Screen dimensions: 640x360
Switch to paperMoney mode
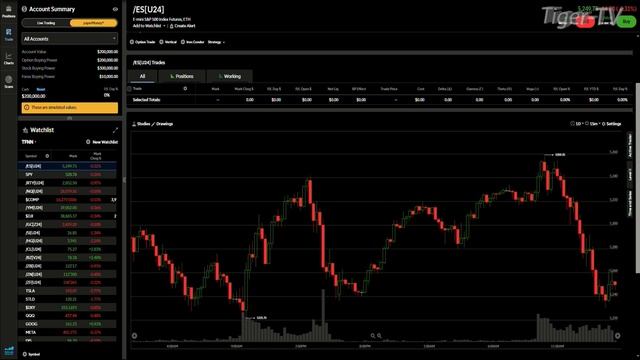(x=93, y=23)
